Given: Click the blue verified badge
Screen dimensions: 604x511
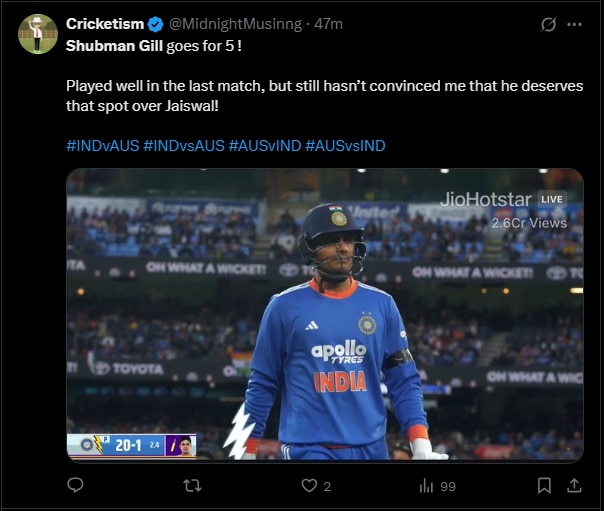Looking at the screenshot, I should [x=156, y=23].
